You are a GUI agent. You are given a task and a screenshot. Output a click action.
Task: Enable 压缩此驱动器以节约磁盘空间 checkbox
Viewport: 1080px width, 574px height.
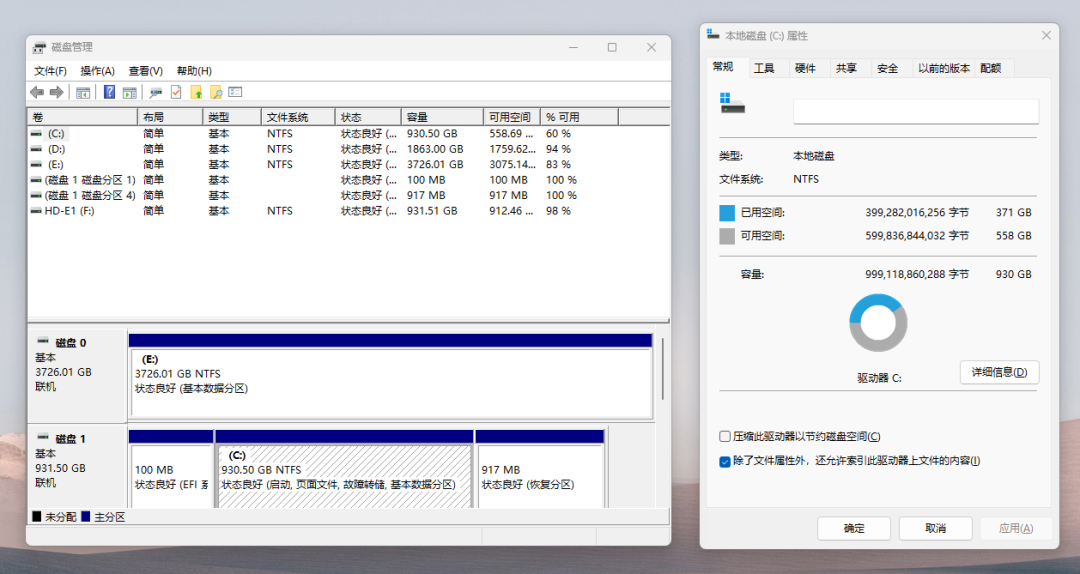[x=725, y=437]
